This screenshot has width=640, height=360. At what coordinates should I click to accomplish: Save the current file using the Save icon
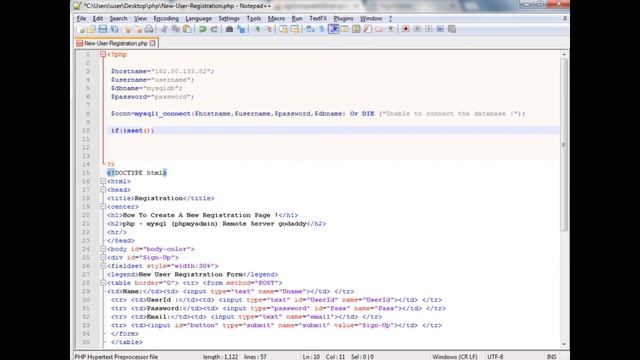pos(102,29)
